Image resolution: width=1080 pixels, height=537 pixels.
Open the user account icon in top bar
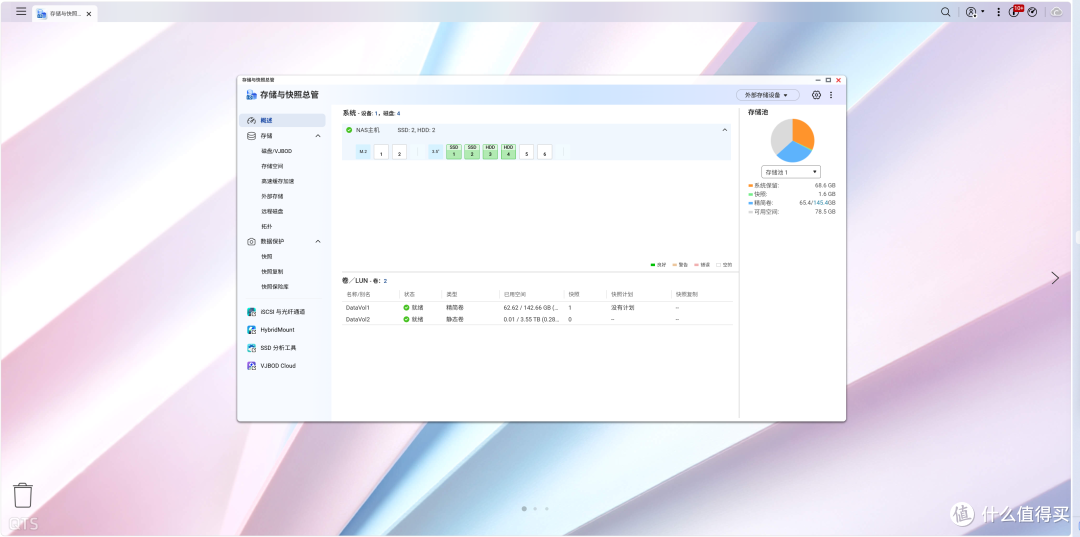pyautogui.click(x=971, y=12)
